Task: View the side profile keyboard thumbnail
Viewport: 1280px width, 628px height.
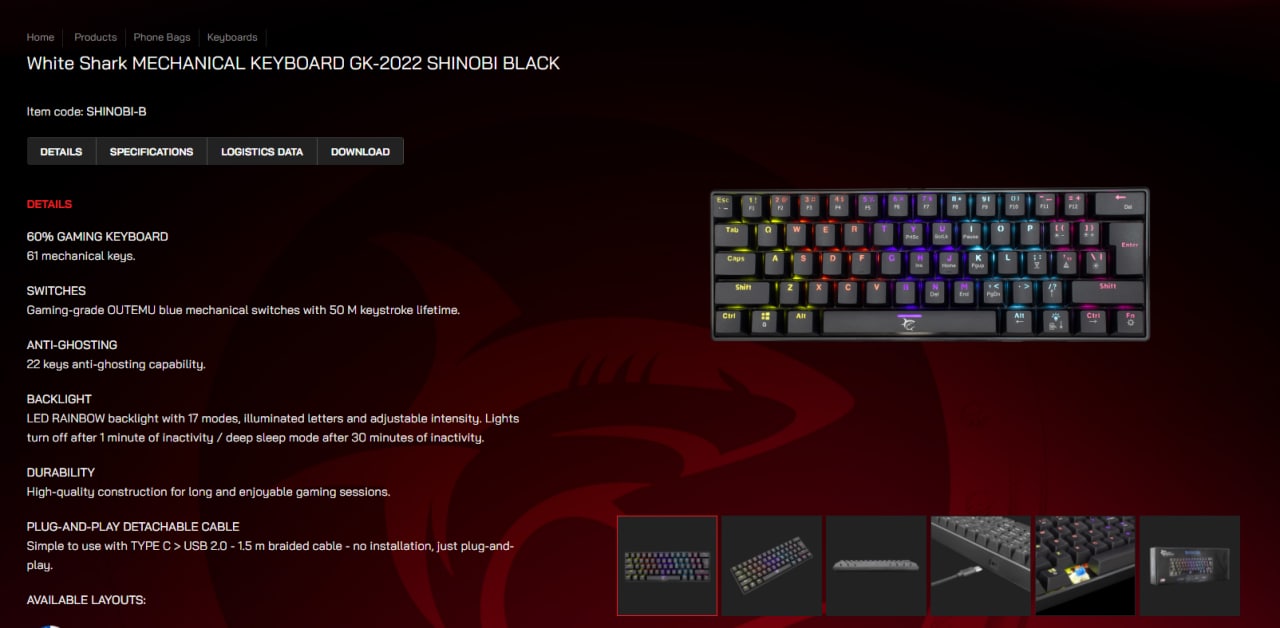Action: (x=876, y=565)
